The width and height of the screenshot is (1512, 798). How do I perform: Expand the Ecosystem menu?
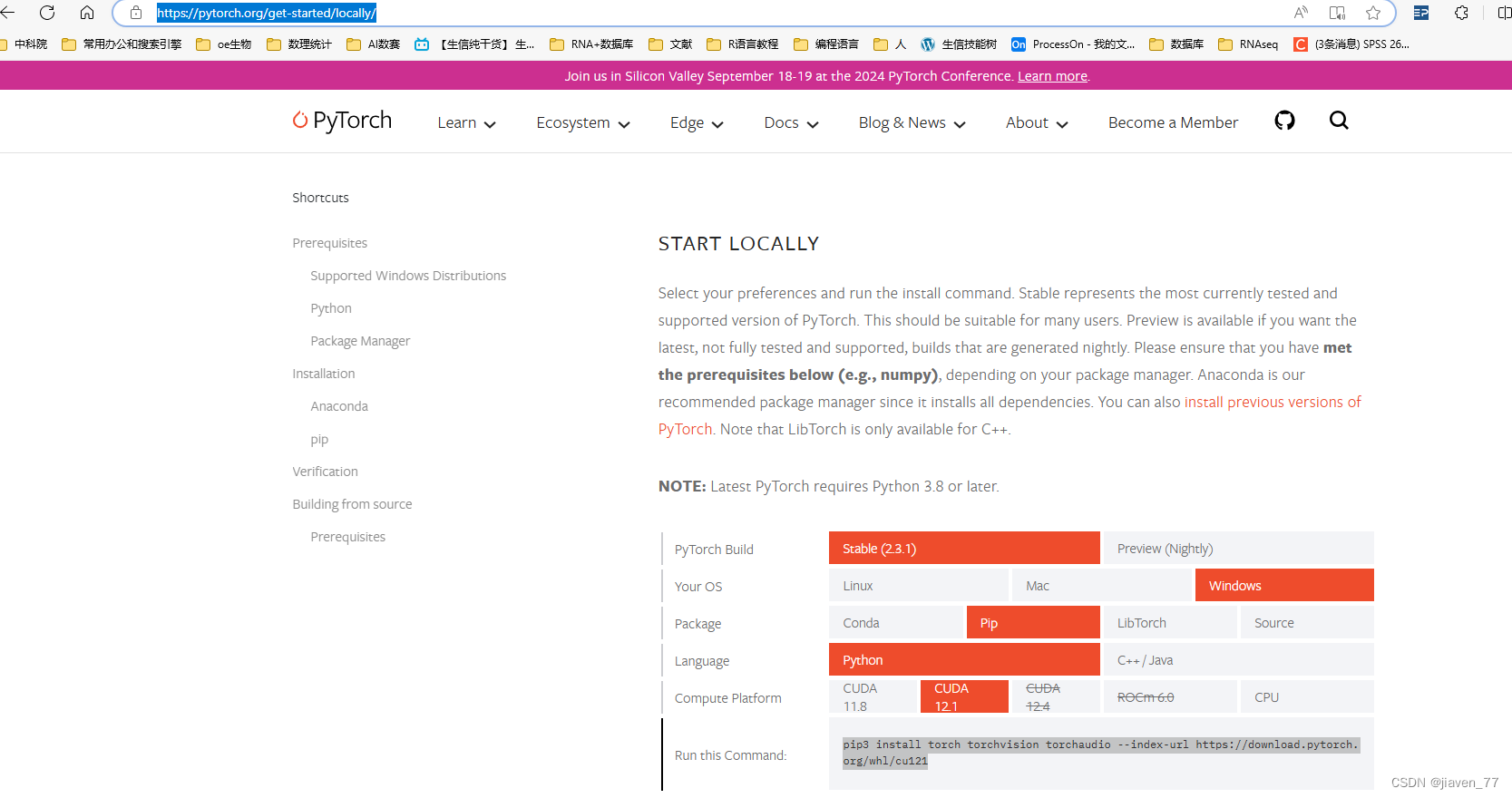click(583, 122)
